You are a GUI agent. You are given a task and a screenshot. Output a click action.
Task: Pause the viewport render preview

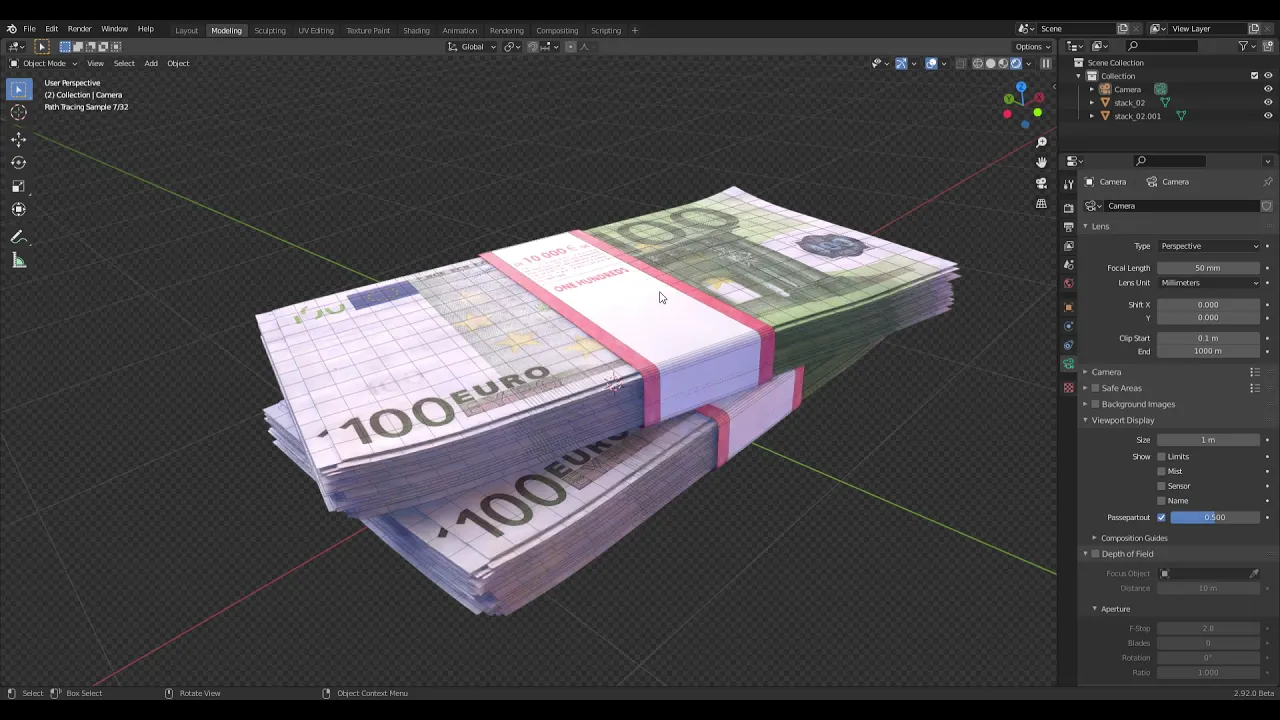click(1046, 63)
